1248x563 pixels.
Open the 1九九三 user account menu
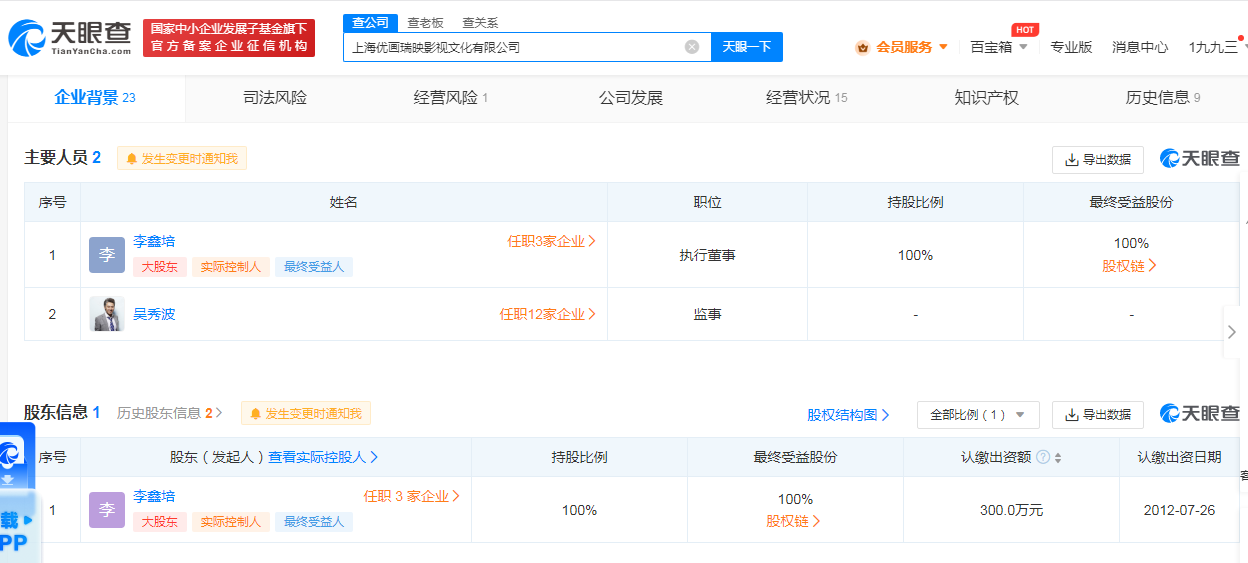coord(1213,47)
